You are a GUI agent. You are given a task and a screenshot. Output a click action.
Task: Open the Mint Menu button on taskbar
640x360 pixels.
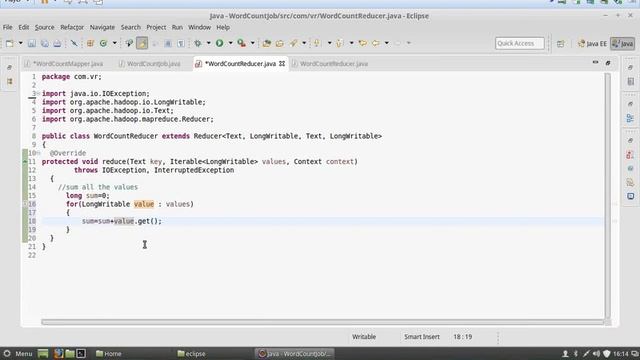click(17, 353)
